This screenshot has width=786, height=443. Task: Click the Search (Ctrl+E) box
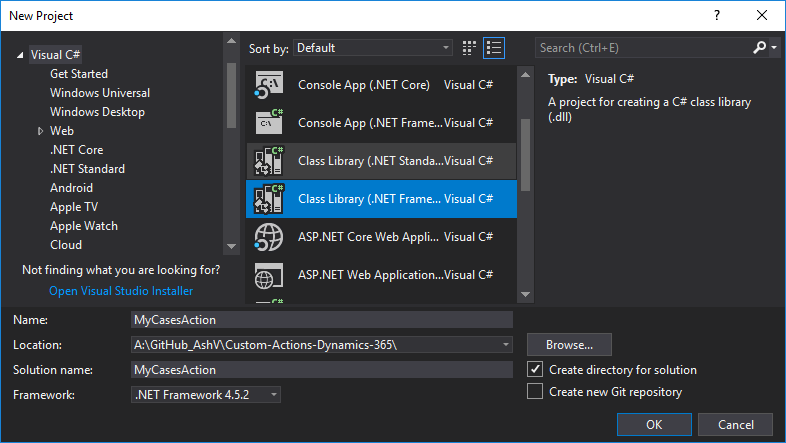pyautogui.click(x=644, y=48)
